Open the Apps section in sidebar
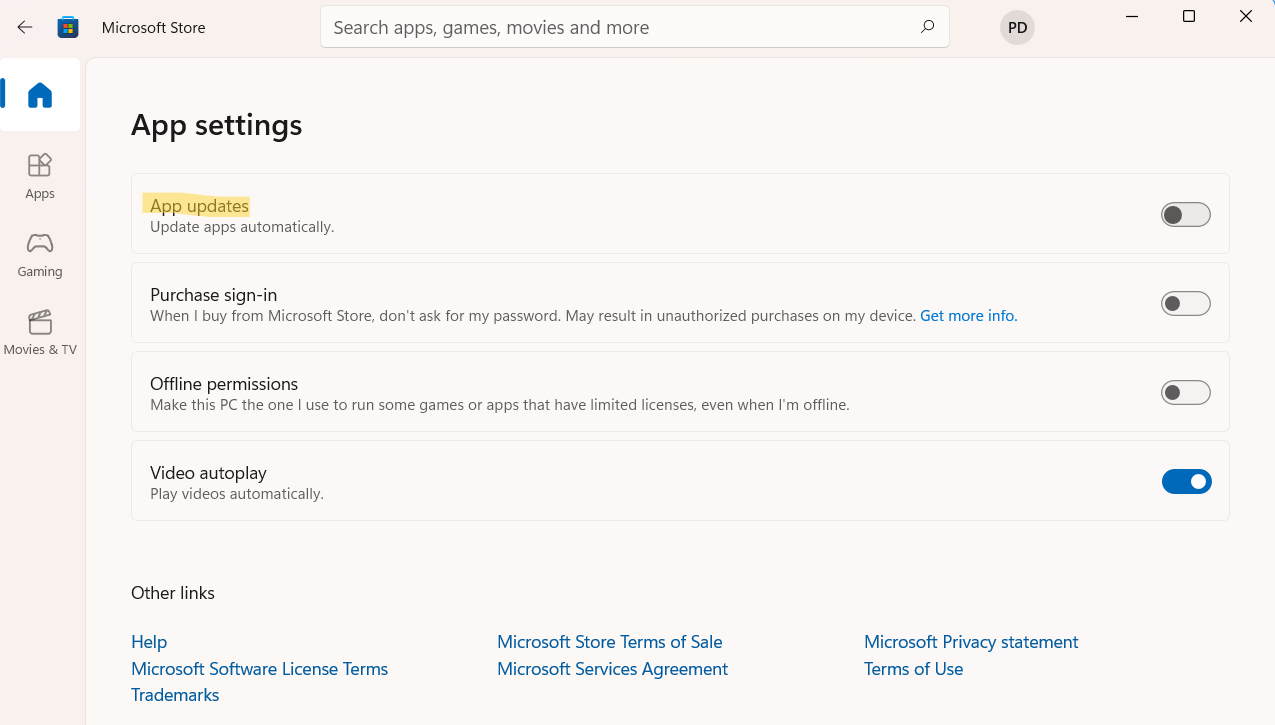The width and height of the screenshot is (1275, 725). click(40, 176)
